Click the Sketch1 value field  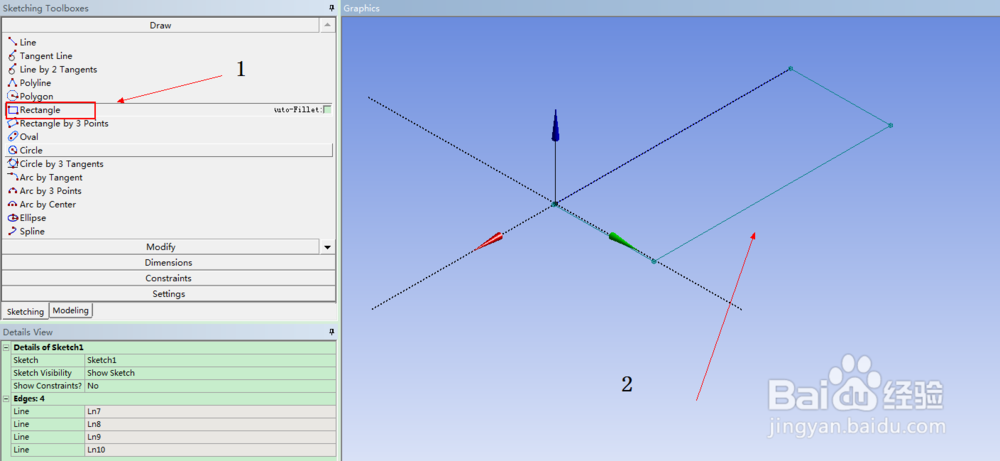point(210,360)
